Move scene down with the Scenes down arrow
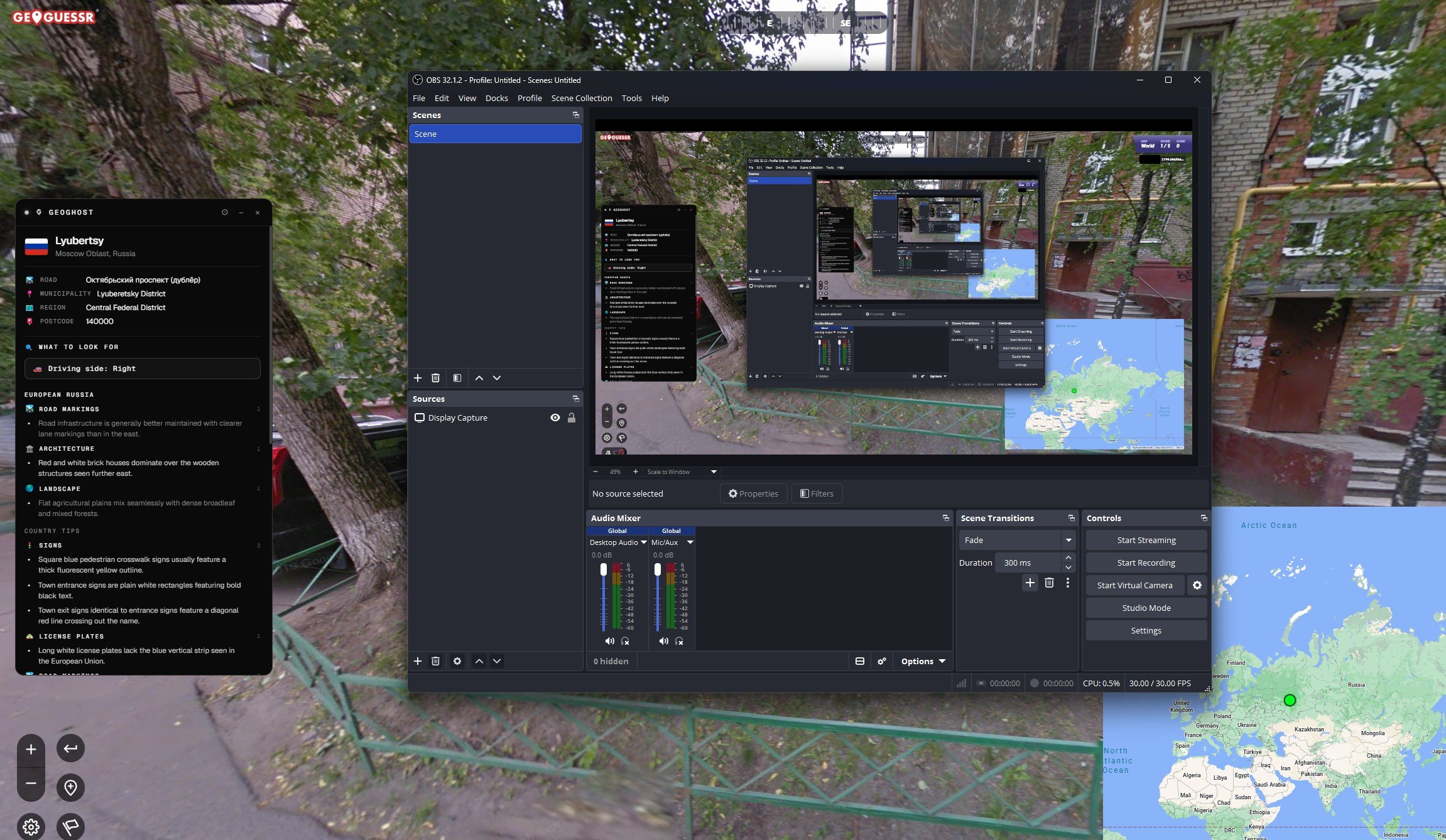The image size is (1446, 840). click(x=497, y=378)
